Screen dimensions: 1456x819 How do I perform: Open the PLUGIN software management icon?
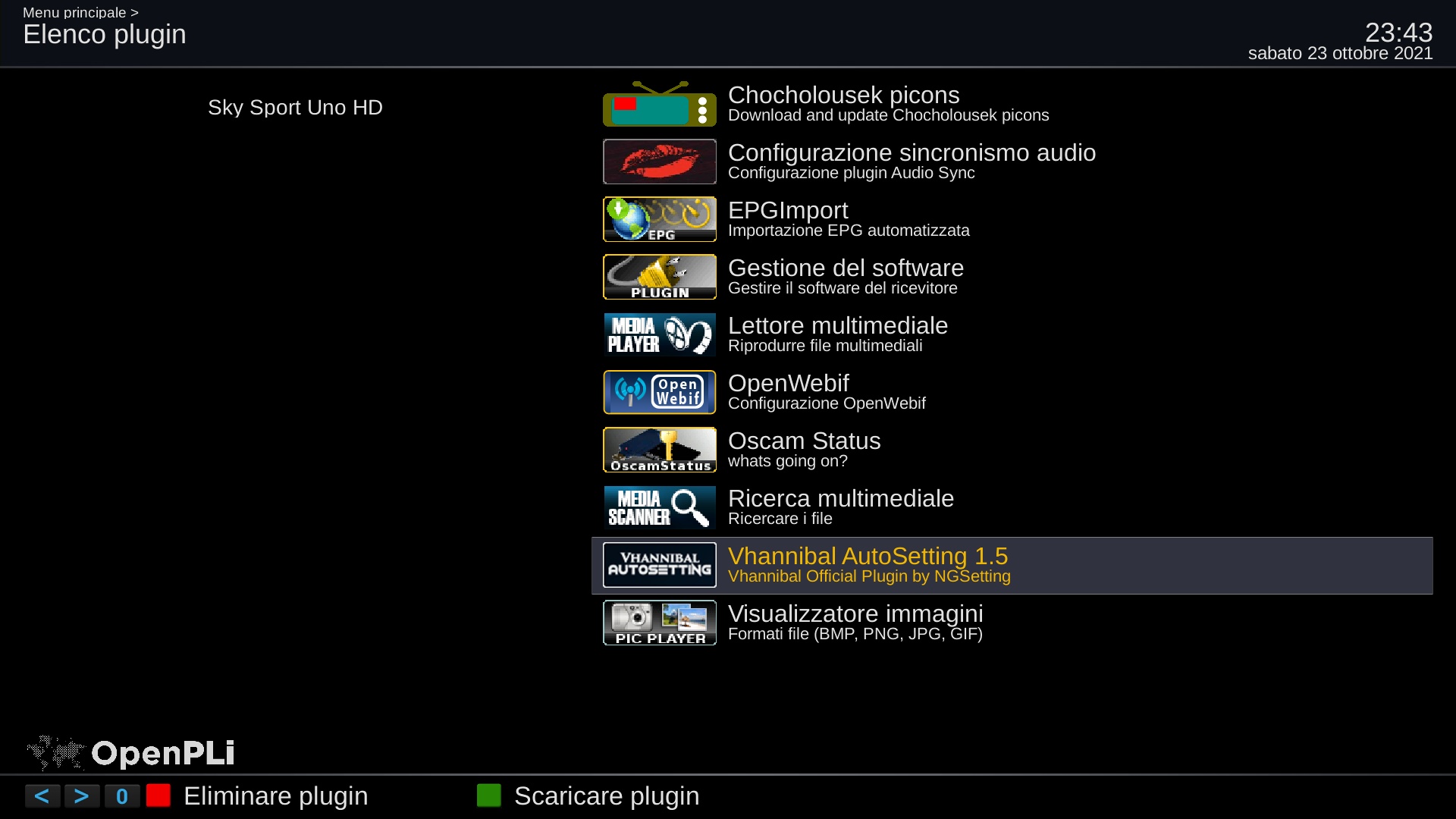660,277
